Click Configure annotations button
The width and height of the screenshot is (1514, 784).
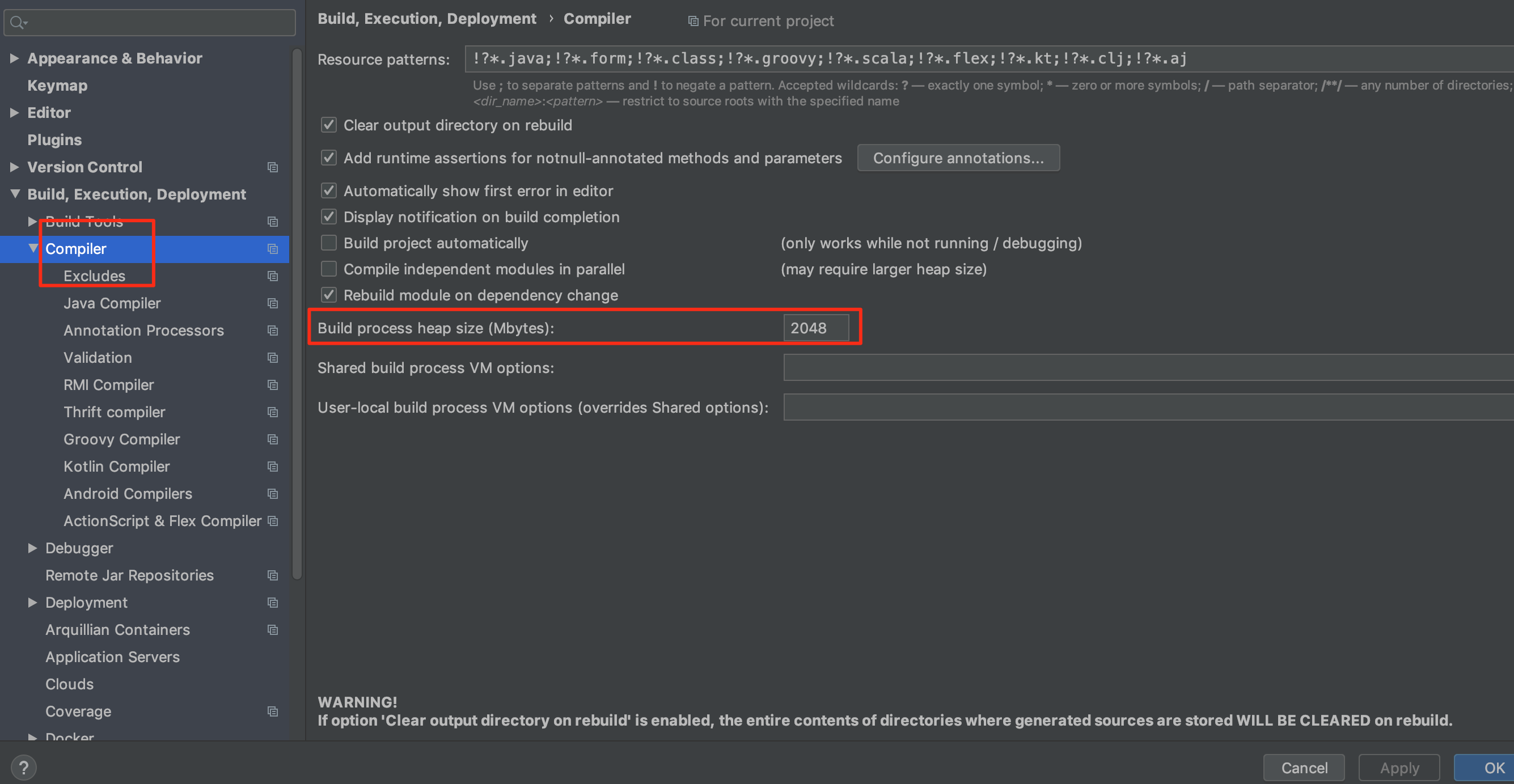[x=958, y=158]
